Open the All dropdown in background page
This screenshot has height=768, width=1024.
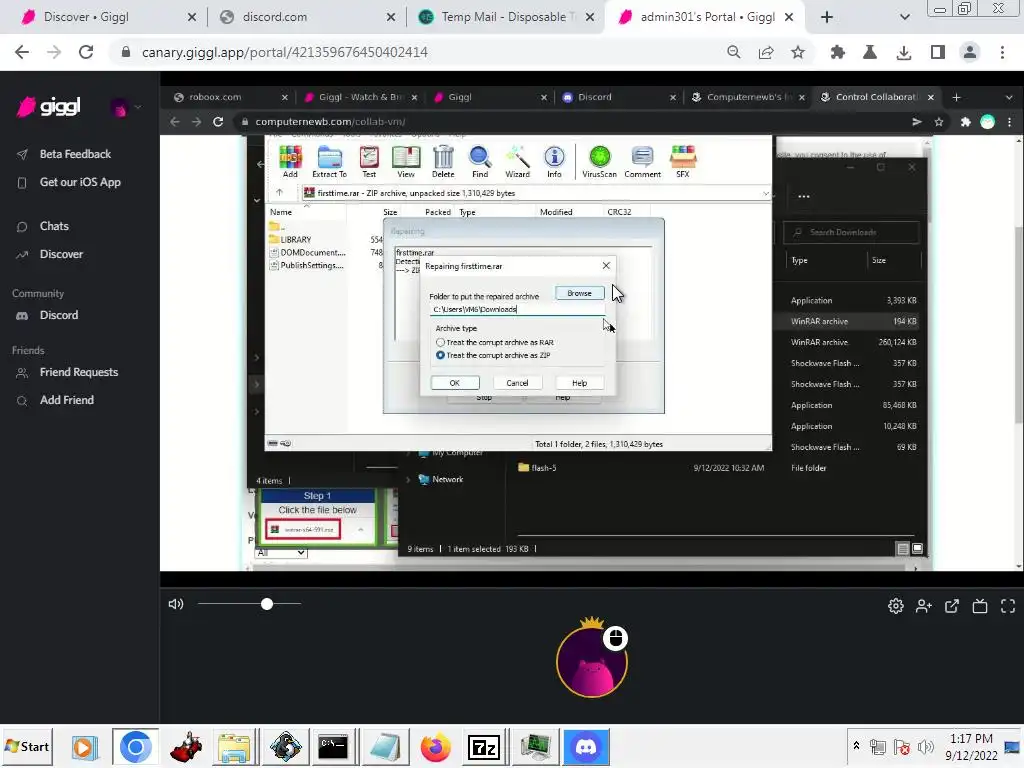pyautogui.click(x=281, y=552)
